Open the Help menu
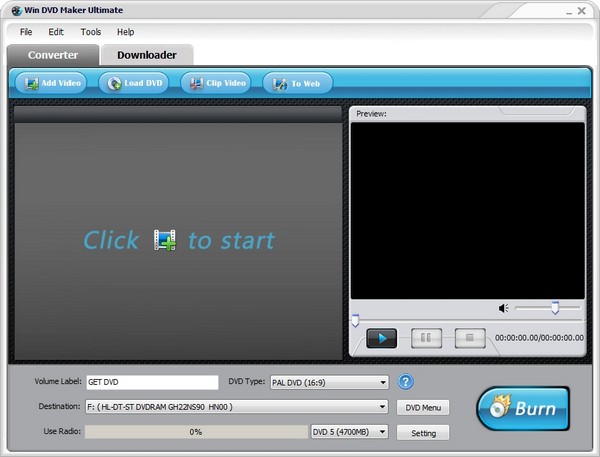Image resolution: width=600 pixels, height=457 pixels. 126,32
